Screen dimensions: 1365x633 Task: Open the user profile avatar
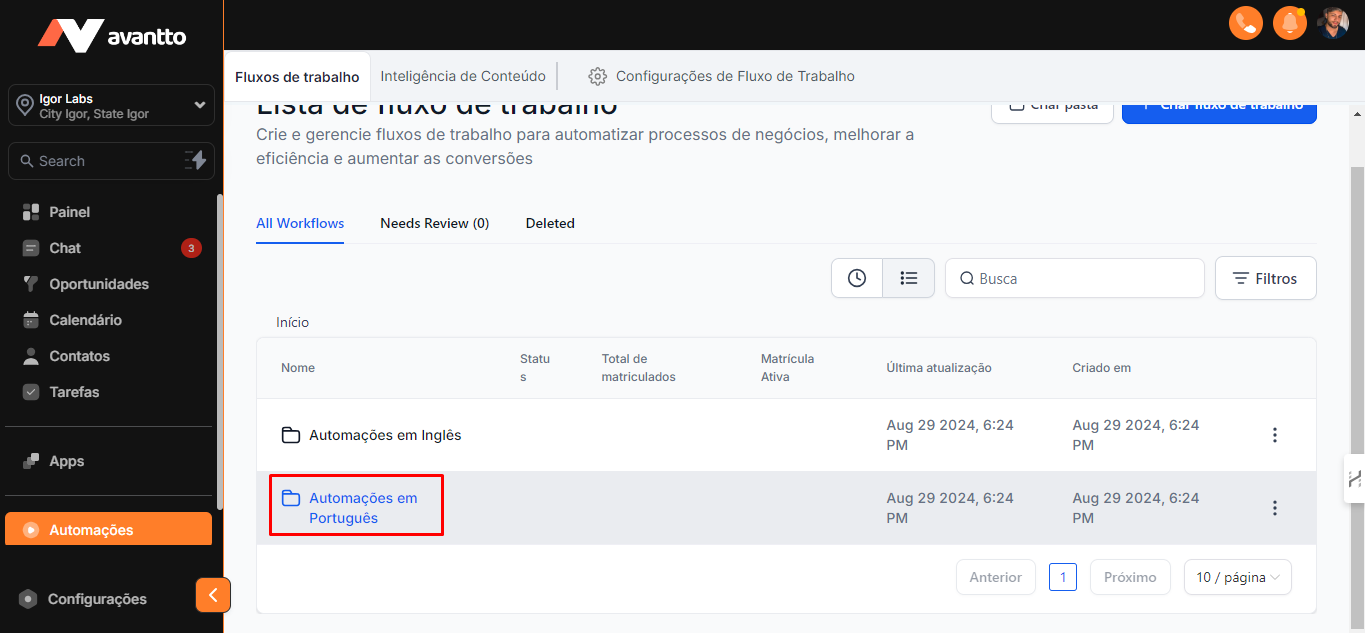pos(1333,23)
